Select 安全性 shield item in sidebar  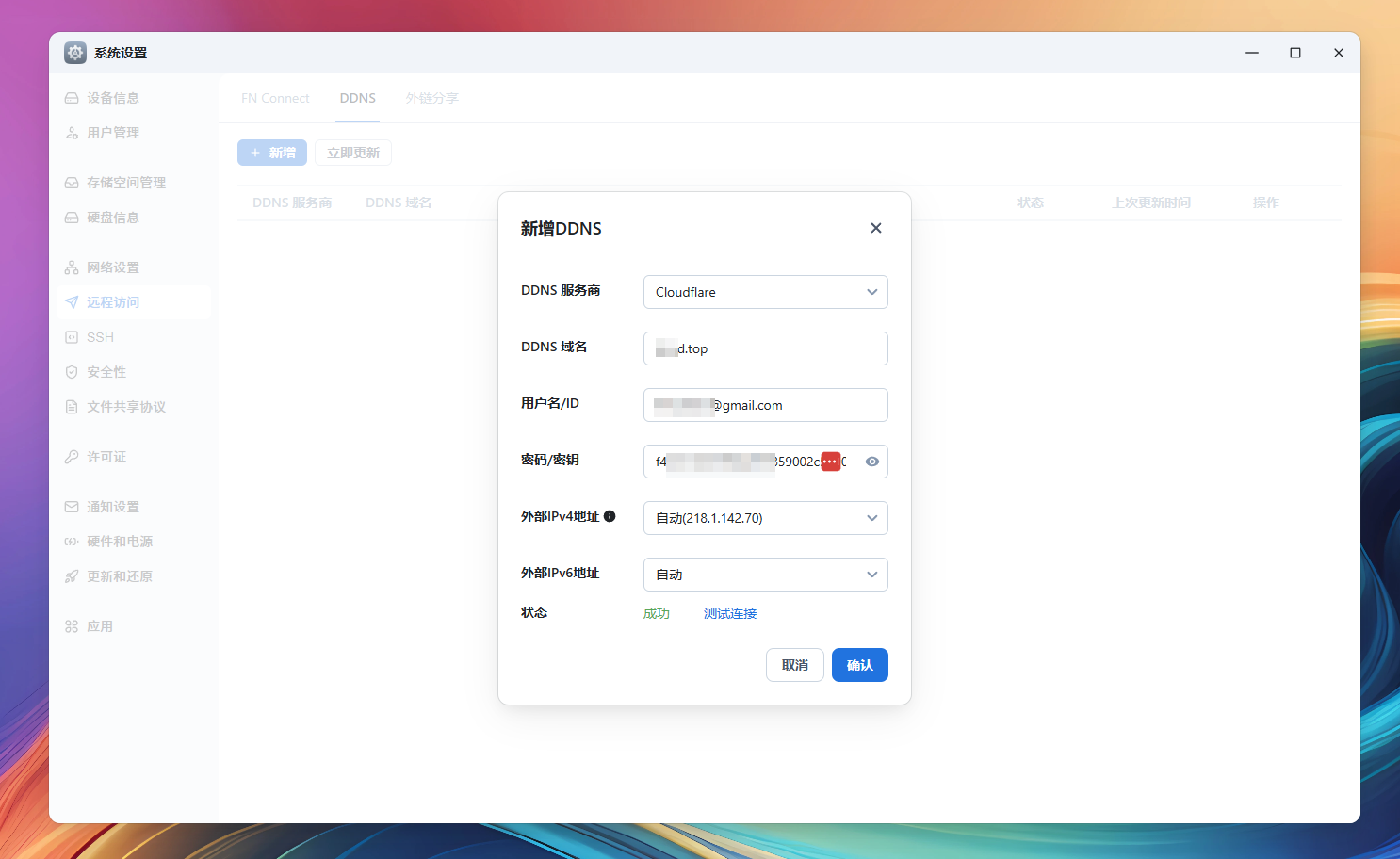(x=106, y=372)
